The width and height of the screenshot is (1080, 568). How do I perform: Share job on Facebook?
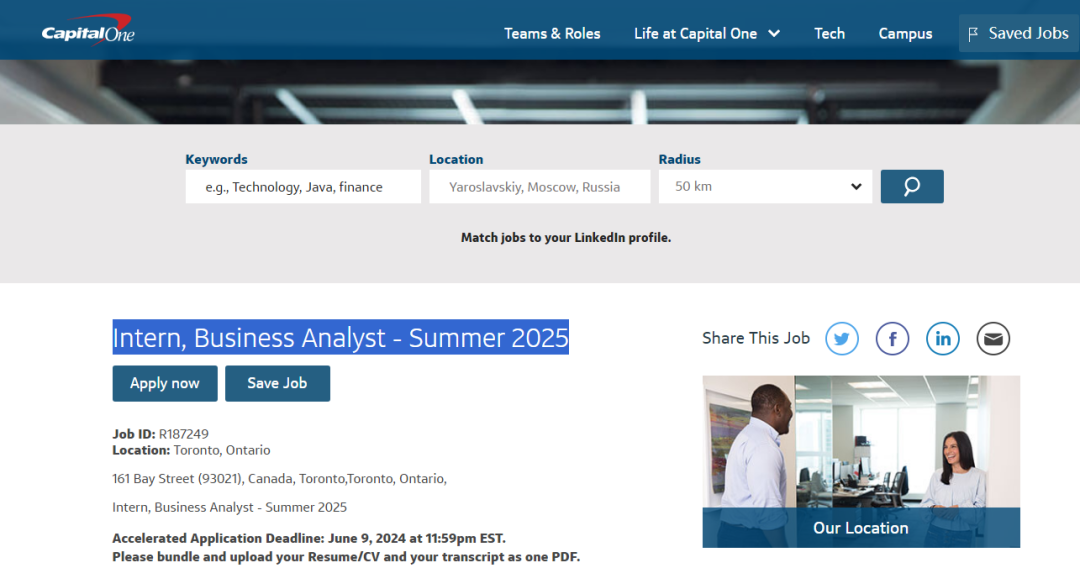pyautogui.click(x=892, y=339)
